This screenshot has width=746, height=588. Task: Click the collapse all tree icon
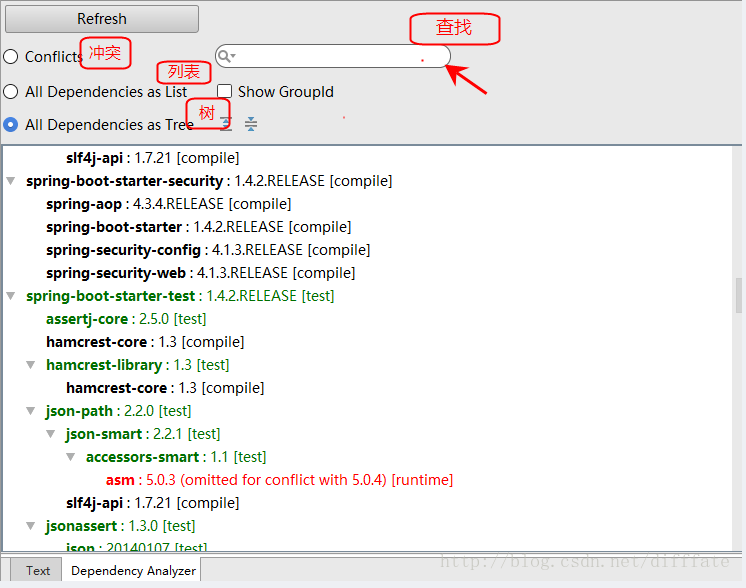pos(251,124)
